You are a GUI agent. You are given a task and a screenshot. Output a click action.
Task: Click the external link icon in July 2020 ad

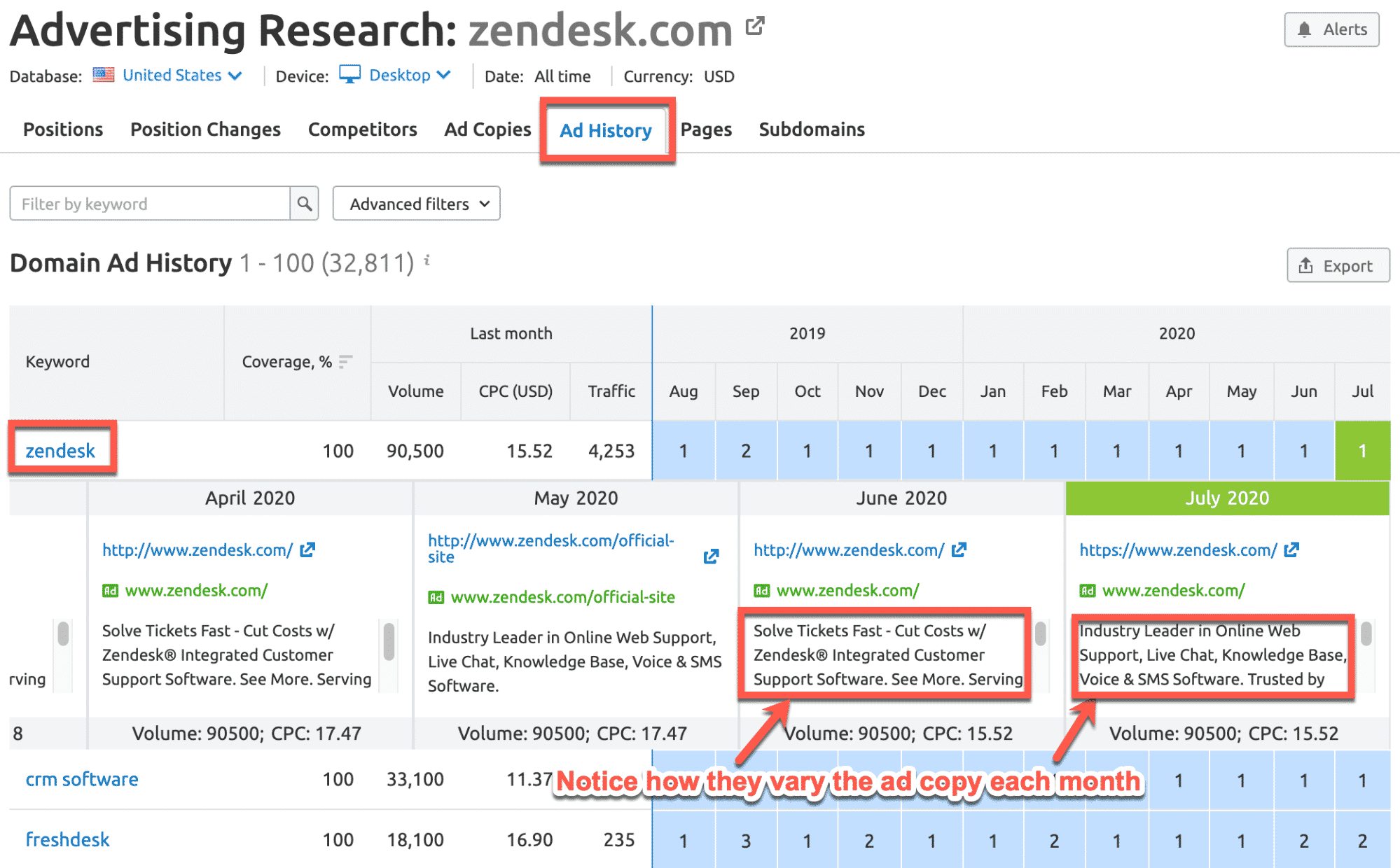click(1291, 550)
